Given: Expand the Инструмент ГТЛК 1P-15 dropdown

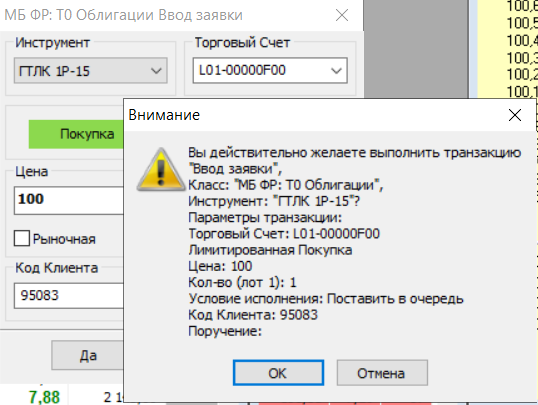Looking at the screenshot, I should click(x=91, y=71).
